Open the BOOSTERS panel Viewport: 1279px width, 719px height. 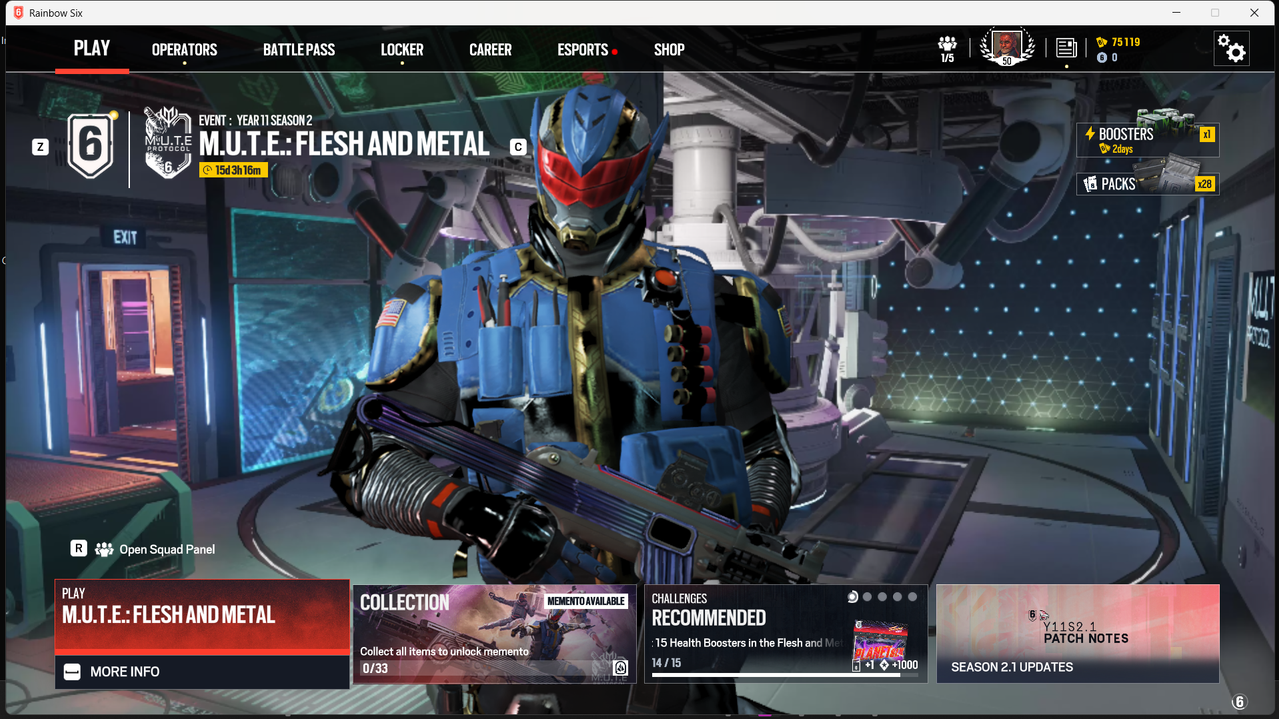(x=1148, y=140)
